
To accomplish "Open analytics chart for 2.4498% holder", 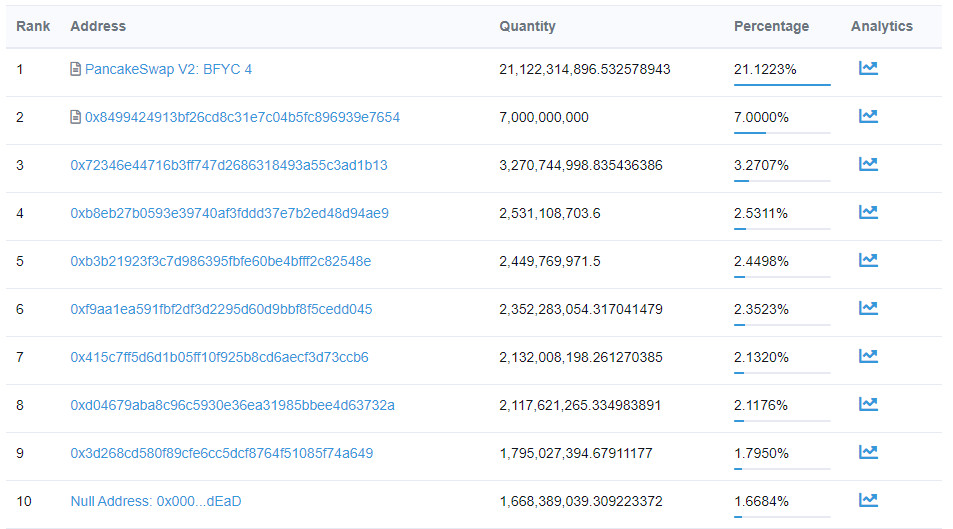I will point(868,260).
